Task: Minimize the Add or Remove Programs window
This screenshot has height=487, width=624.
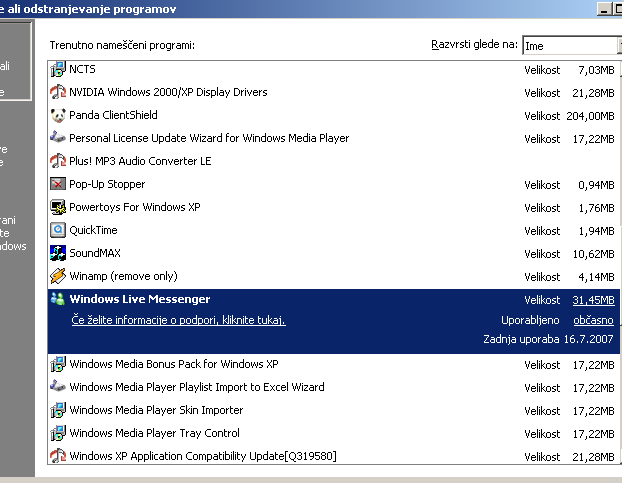Action: 604,9
